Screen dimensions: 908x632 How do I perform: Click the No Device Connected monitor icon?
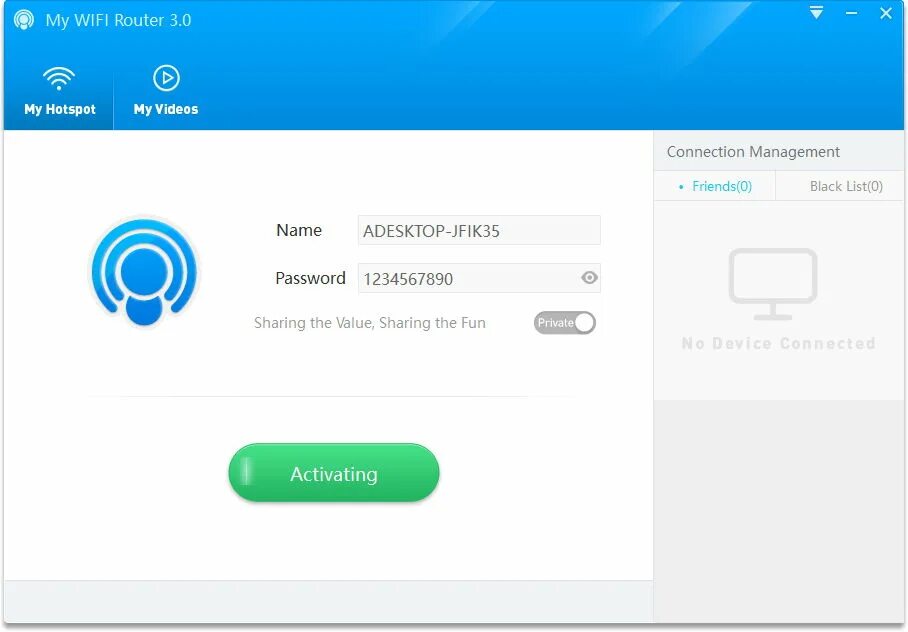[x=773, y=284]
